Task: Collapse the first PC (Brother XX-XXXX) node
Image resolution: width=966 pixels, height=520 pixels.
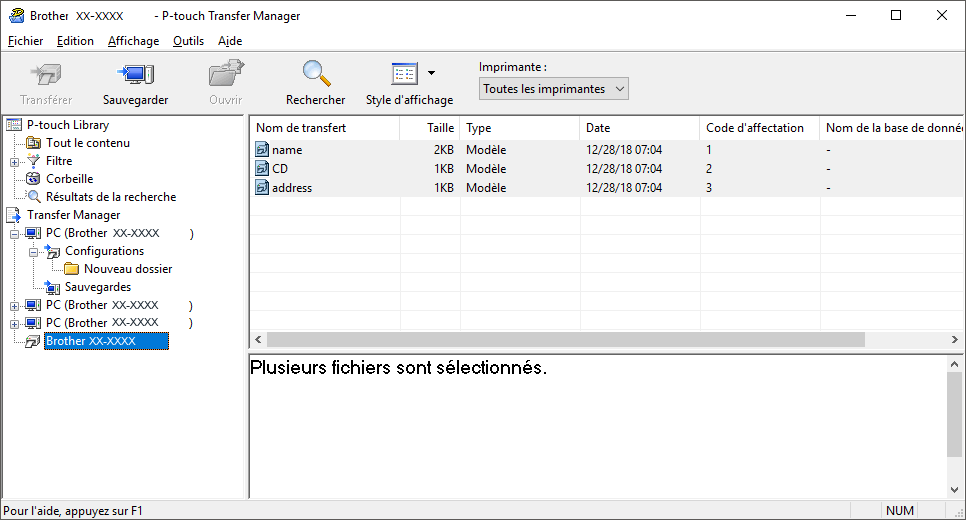Action: [14, 235]
